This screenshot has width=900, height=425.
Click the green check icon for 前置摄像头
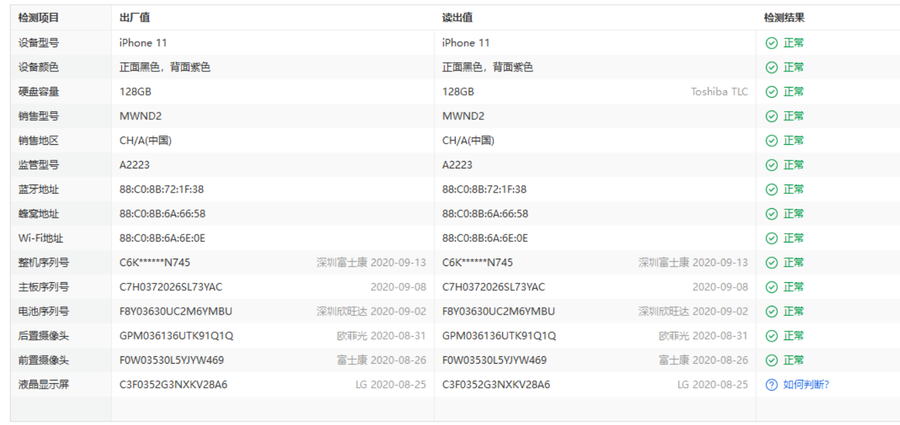pyautogui.click(x=771, y=360)
